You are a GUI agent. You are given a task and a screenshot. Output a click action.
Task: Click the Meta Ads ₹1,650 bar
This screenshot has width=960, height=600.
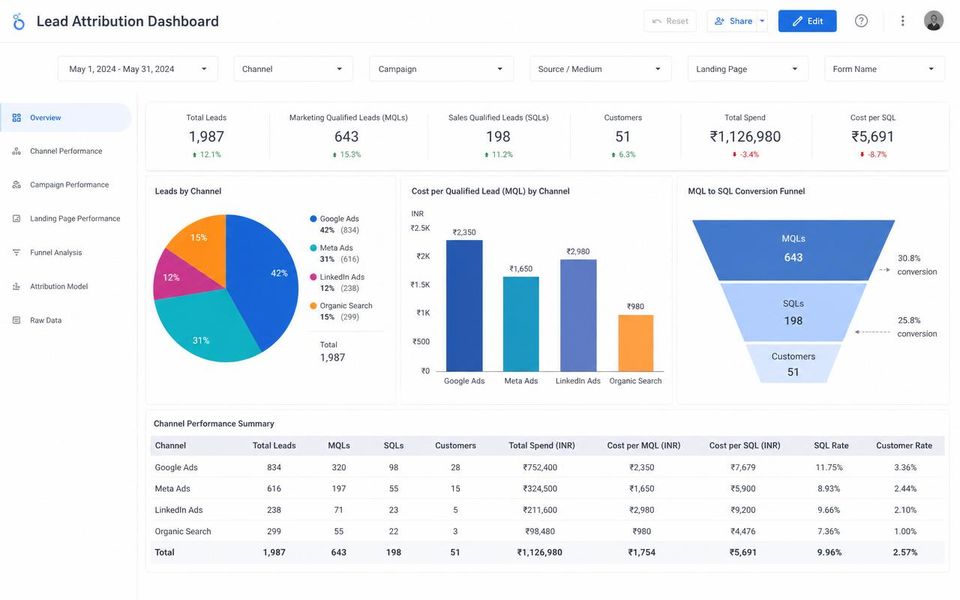point(521,324)
